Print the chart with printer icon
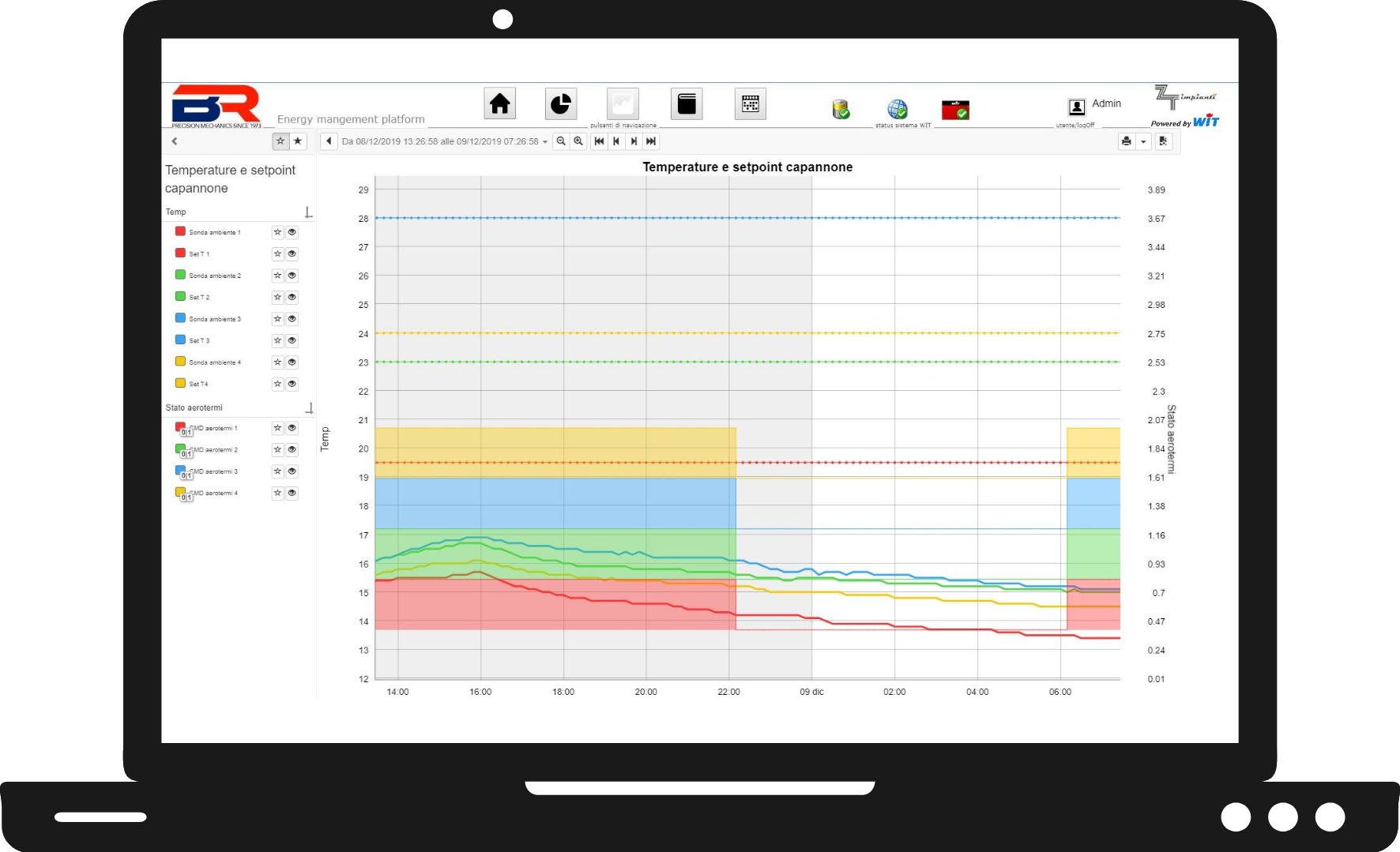This screenshot has width=1400, height=852. pyautogui.click(x=1127, y=141)
